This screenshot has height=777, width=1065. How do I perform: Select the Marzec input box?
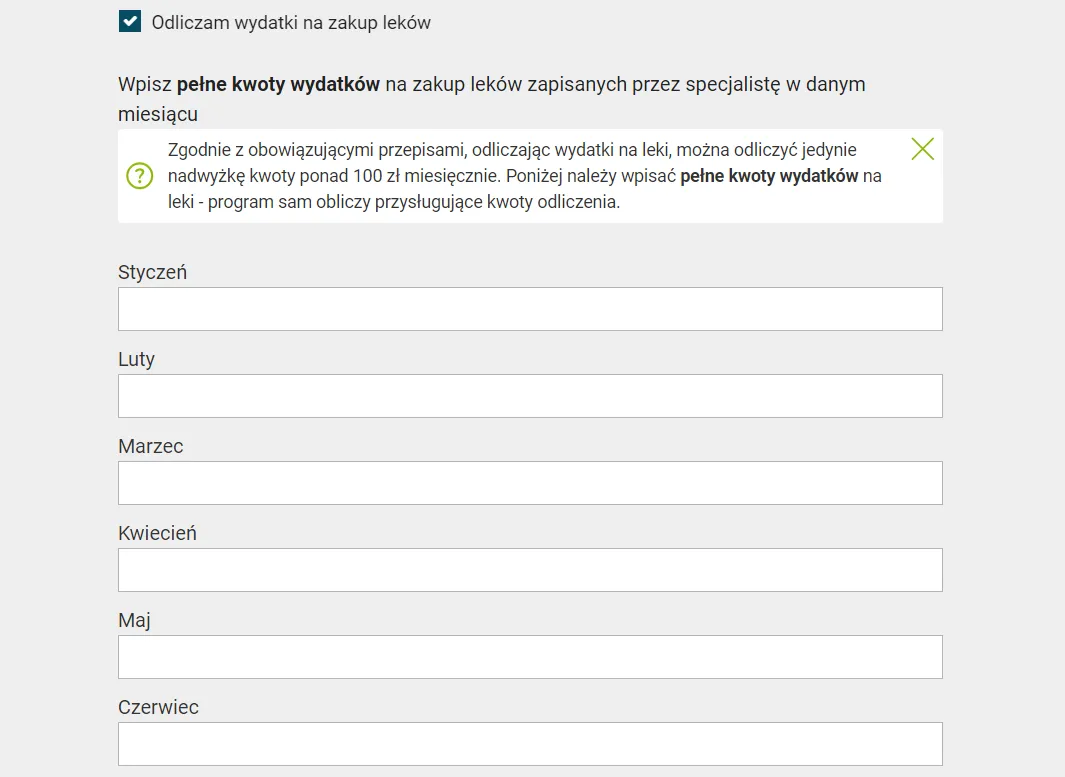530,483
